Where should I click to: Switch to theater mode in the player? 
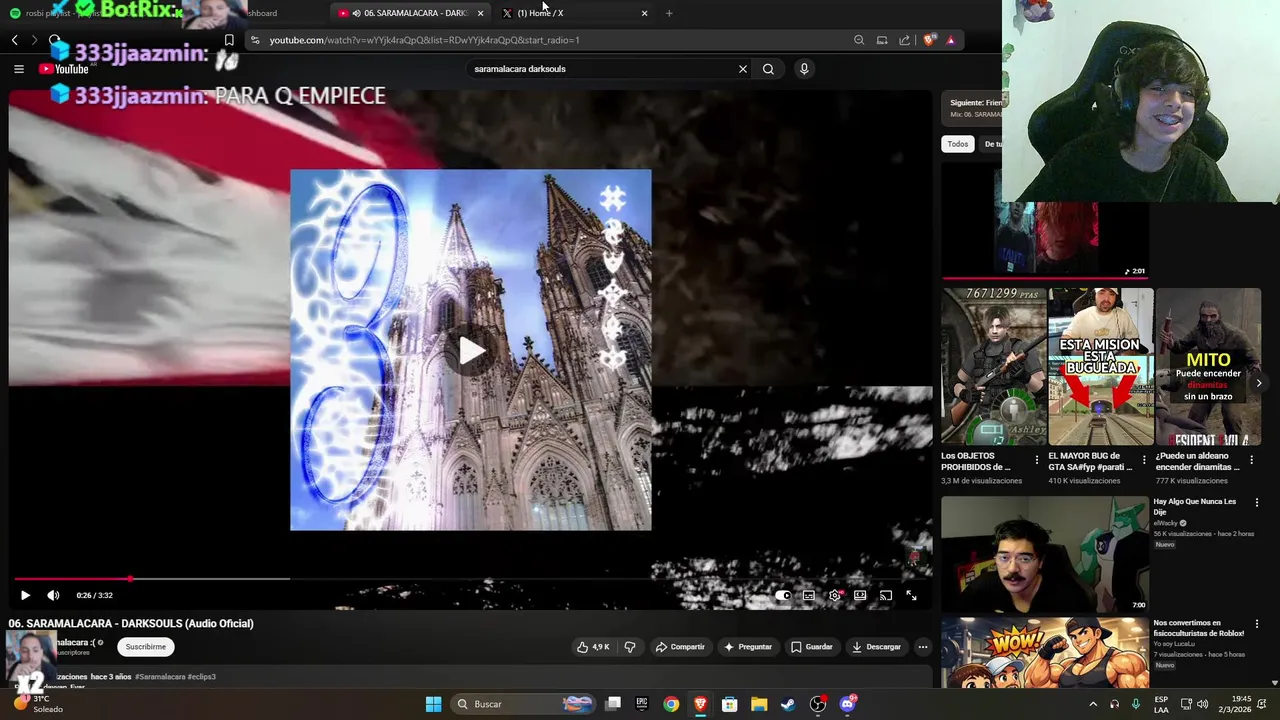860,595
